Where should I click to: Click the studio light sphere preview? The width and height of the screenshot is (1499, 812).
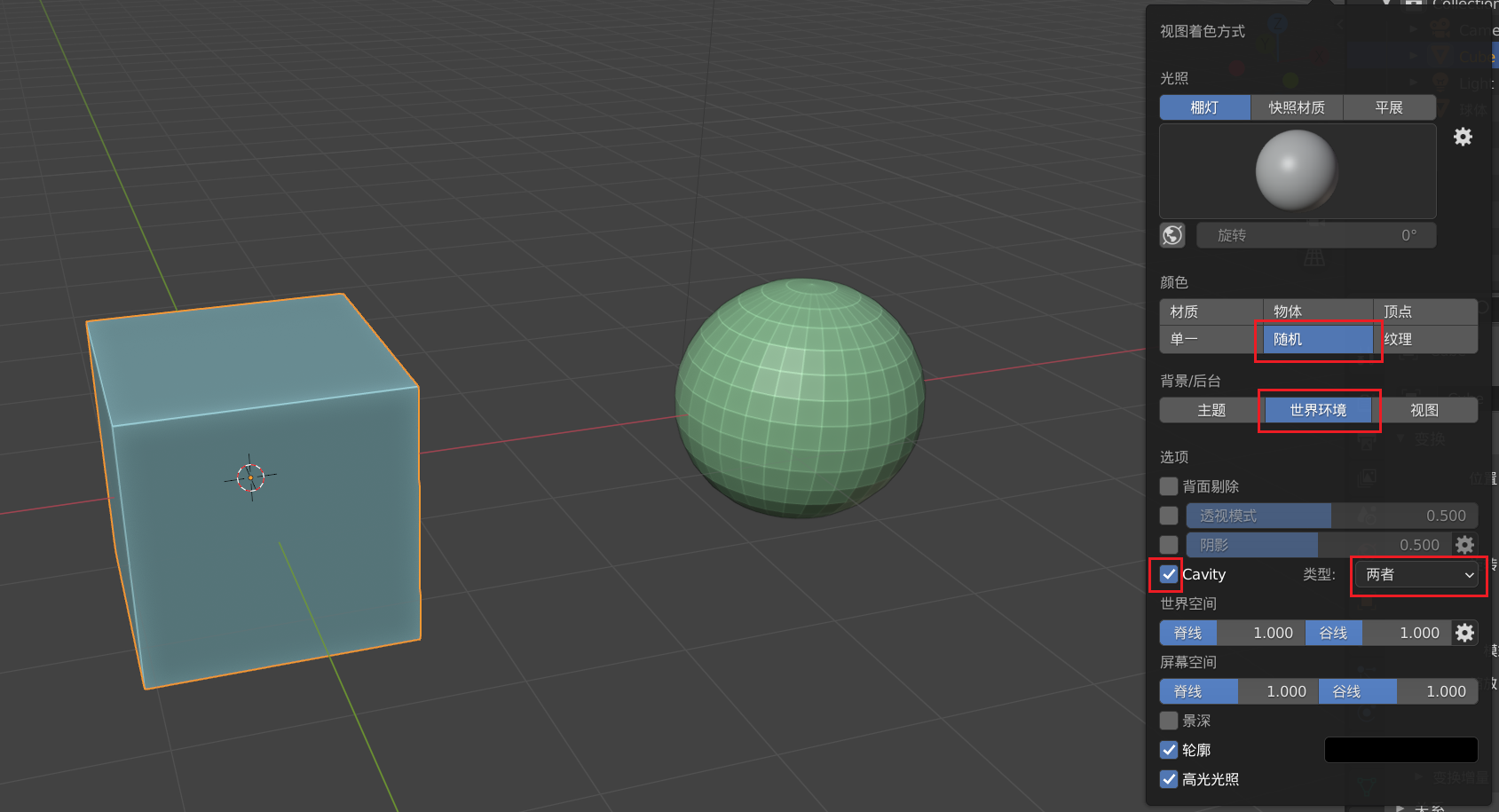pyautogui.click(x=1297, y=170)
